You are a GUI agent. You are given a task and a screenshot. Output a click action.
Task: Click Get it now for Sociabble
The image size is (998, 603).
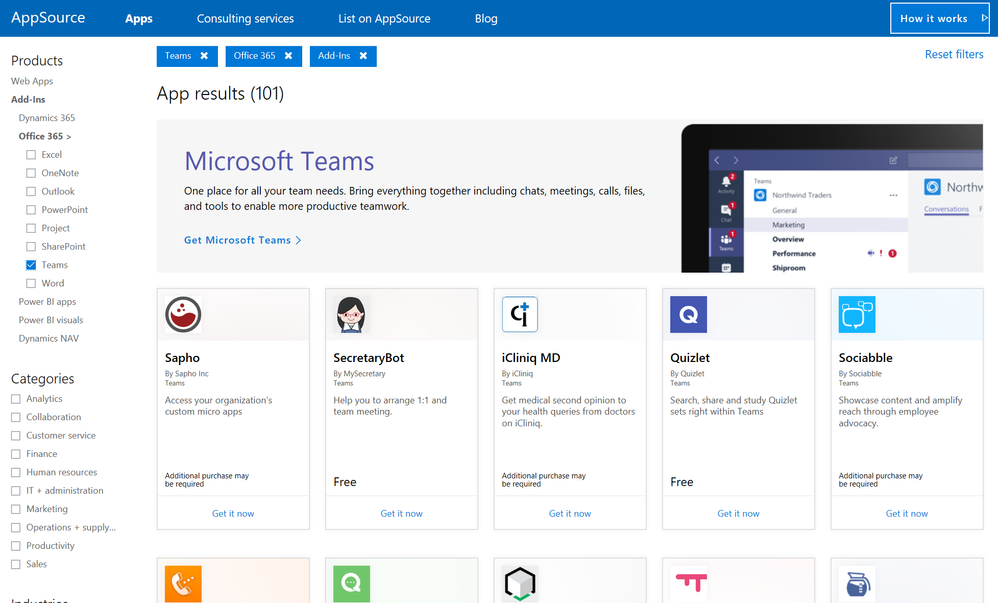click(x=907, y=513)
